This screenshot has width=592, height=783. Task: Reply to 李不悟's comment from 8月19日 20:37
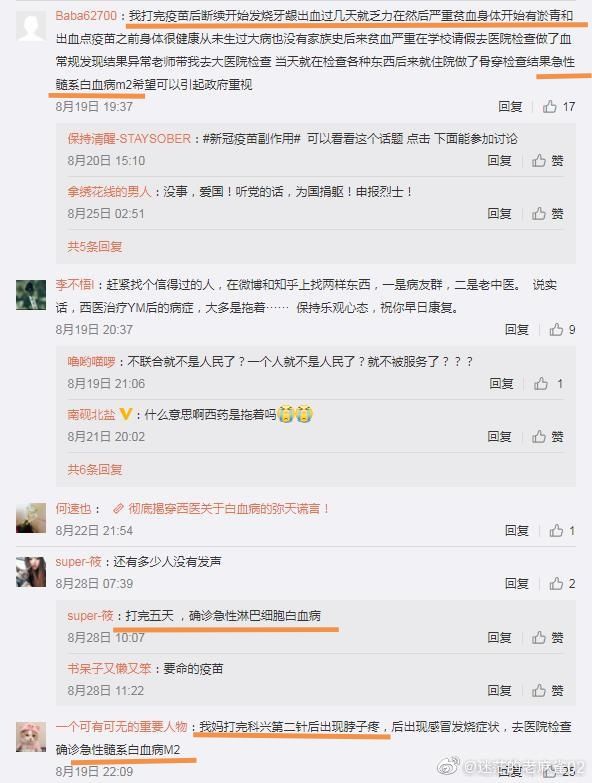click(x=517, y=330)
